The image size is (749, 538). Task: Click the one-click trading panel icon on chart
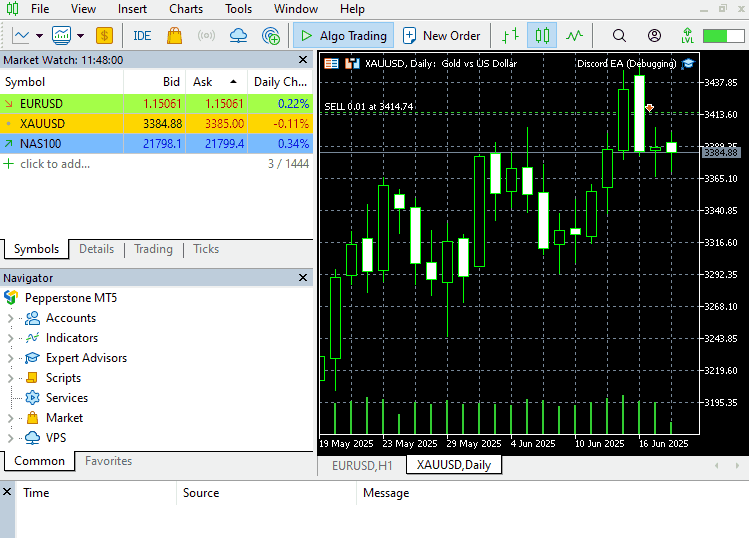point(331,63)
